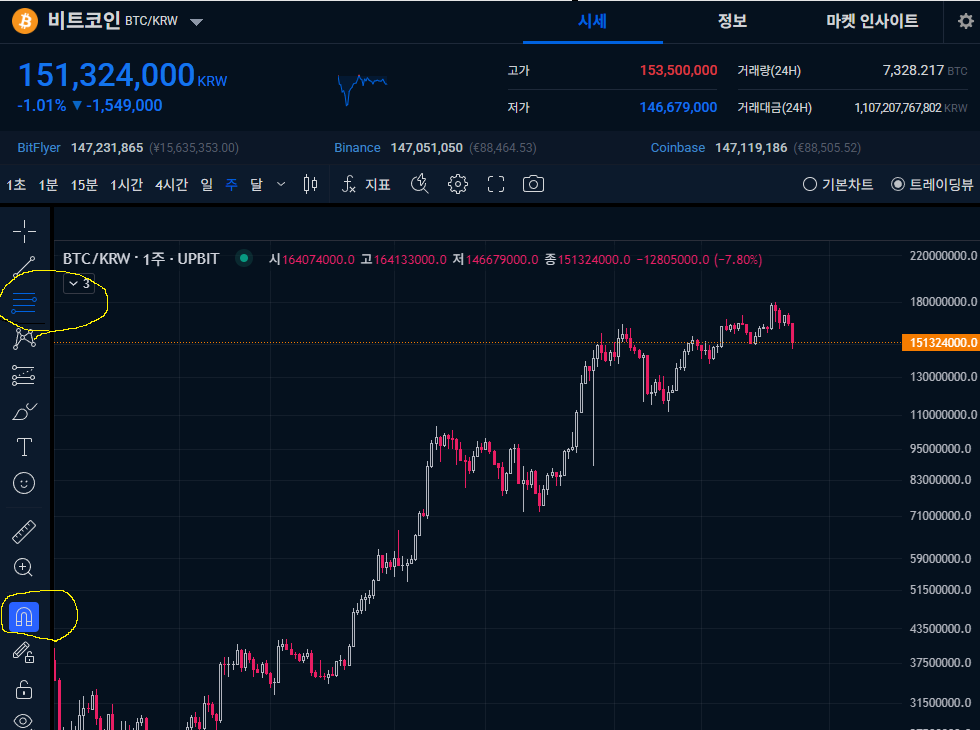
Task: Click the Binance exchange link
Action: coord(357,148)
